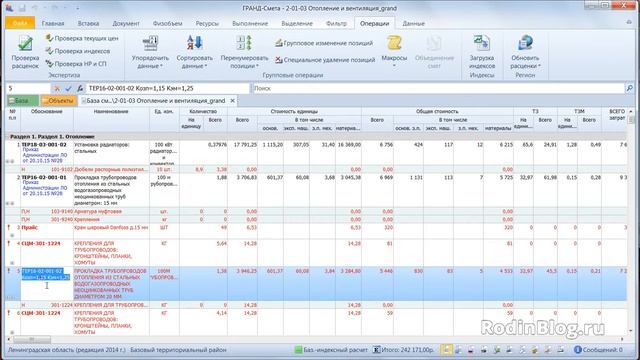Click the Обоснование column header

pos(47,111)
